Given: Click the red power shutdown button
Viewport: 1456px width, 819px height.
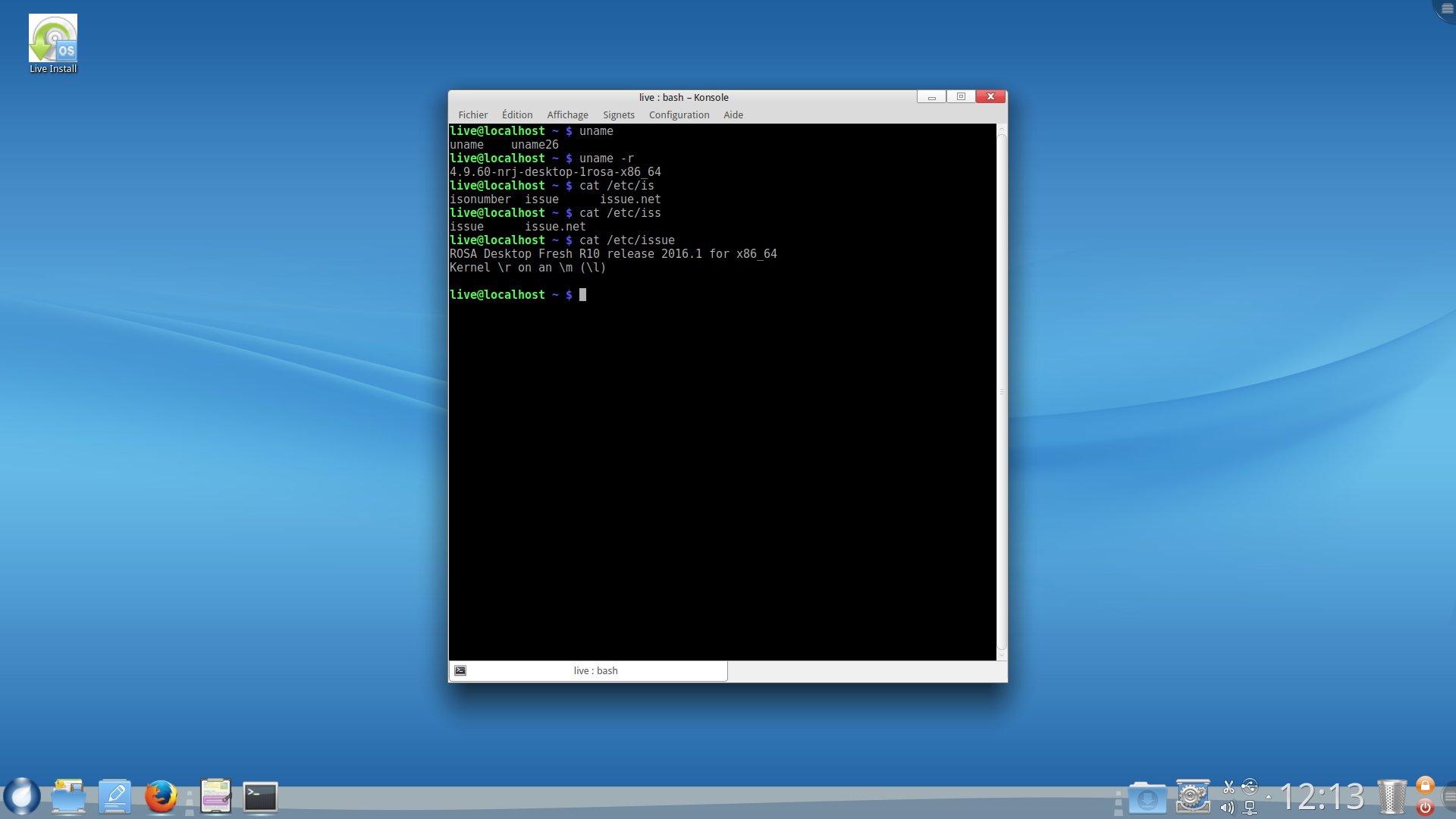Looking at the screenshot, I should click(x=1425, y=808).
